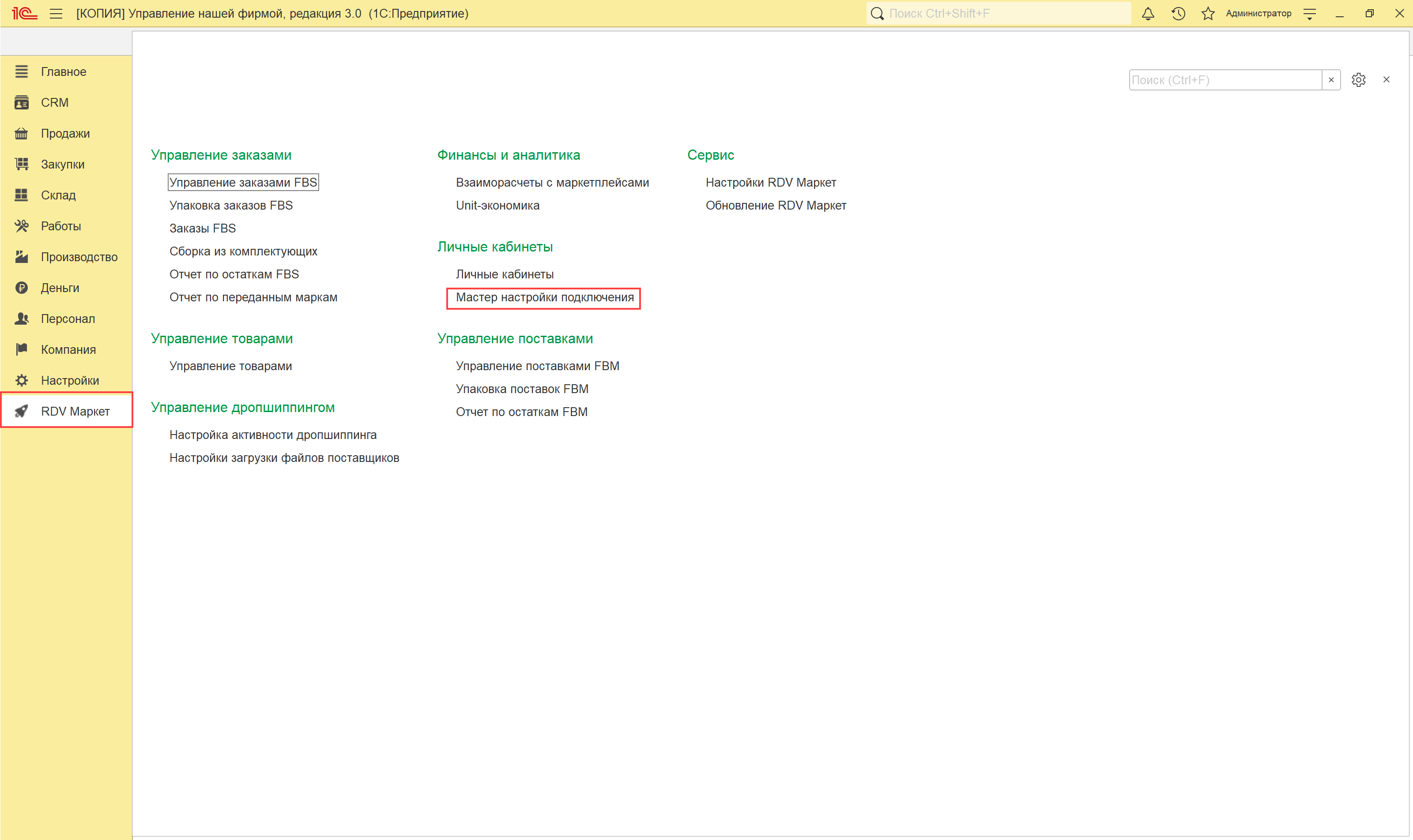This screenshot has height=840, width=1413.
Task: Click the Настройки gear icon in sidebar
Action: point(22,380)
